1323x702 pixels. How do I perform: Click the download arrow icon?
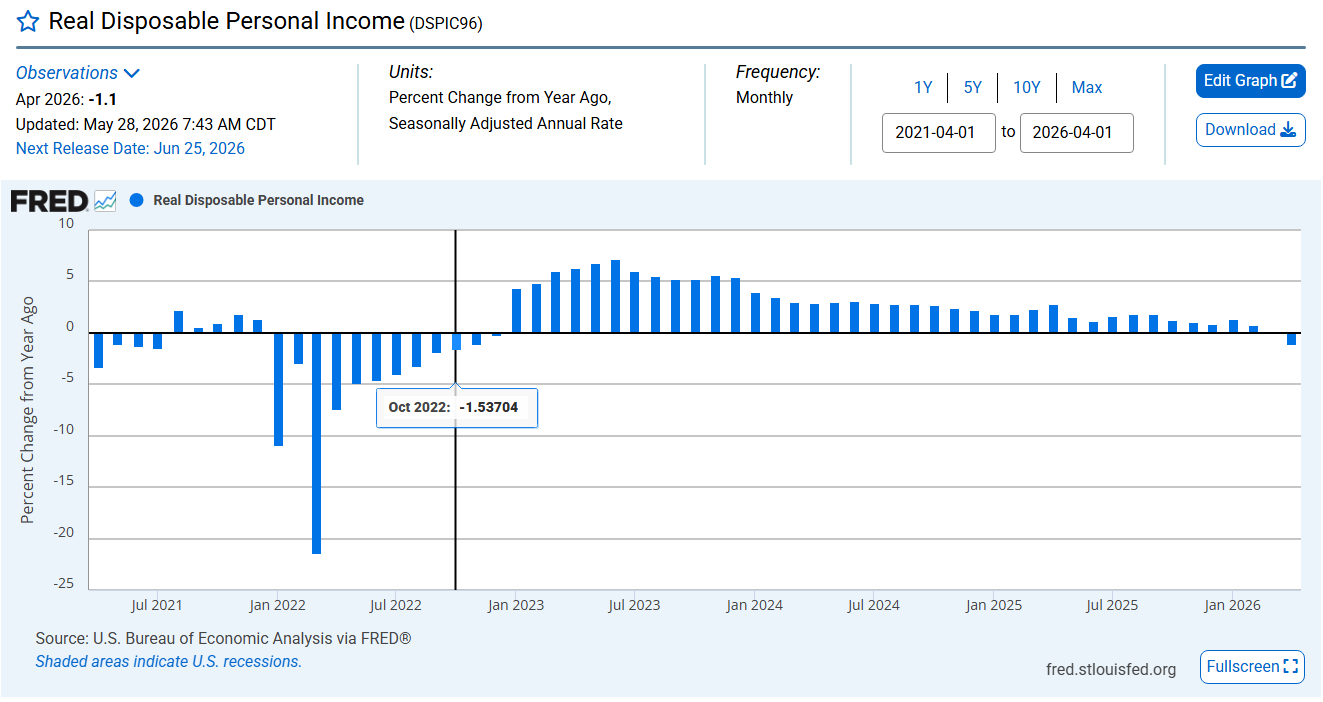coord(1288,130)
